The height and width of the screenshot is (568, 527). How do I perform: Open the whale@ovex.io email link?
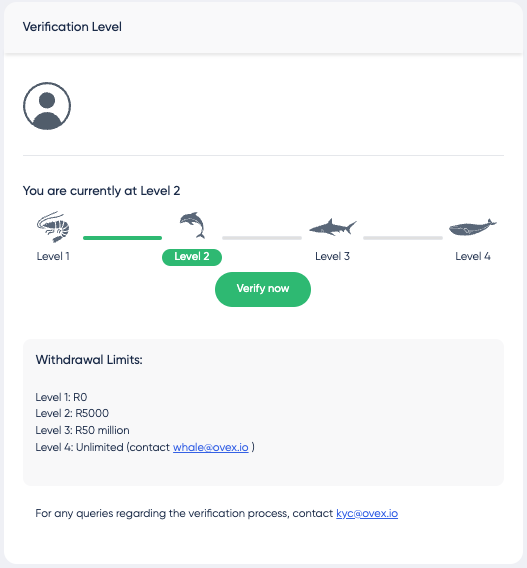pyautogui.click(x=211, y=447)
